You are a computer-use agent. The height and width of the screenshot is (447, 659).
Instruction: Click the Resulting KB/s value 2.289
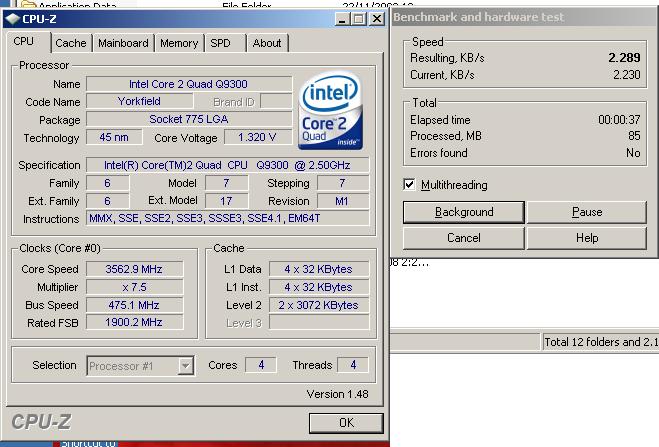click(x=624, y=58)
